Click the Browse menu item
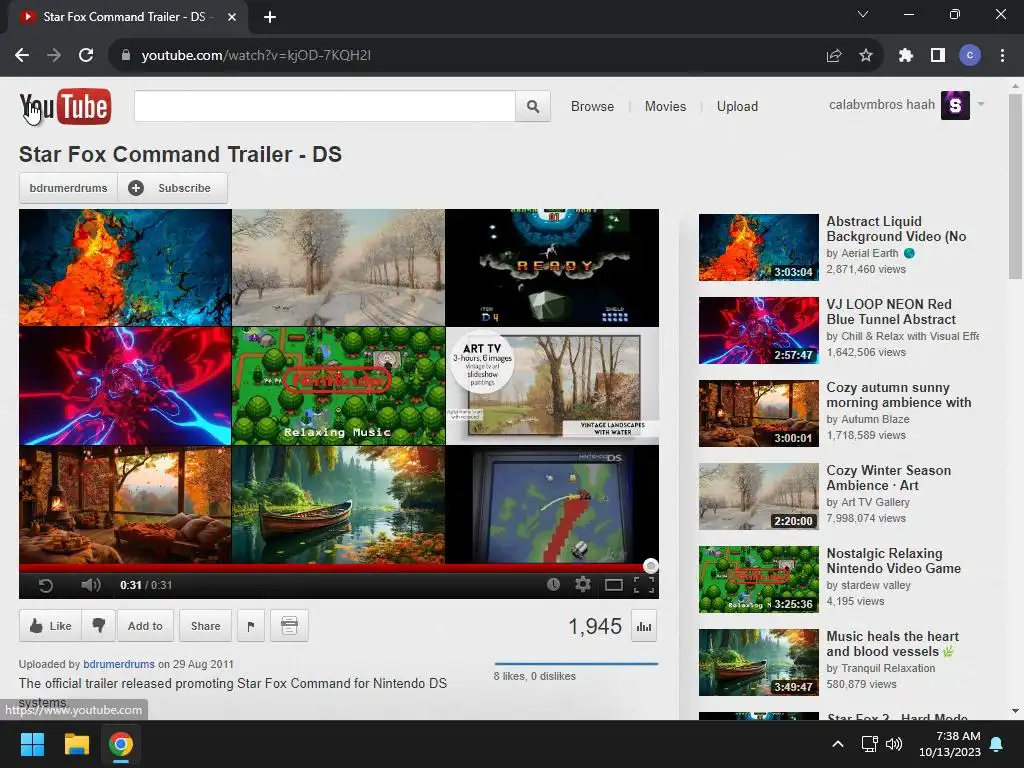The width and height of the screenshot is (1024, 768). click(592, 106)
